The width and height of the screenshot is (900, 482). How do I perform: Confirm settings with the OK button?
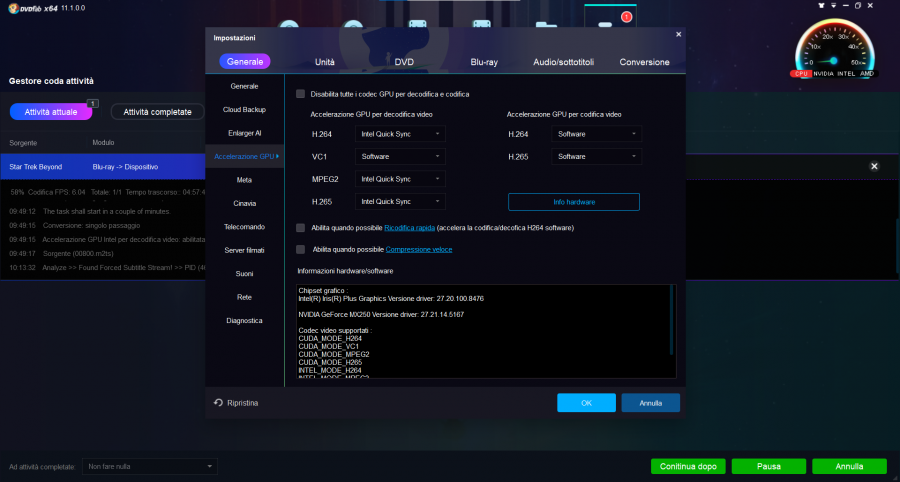pyautogui.click(x=586, y=403)
